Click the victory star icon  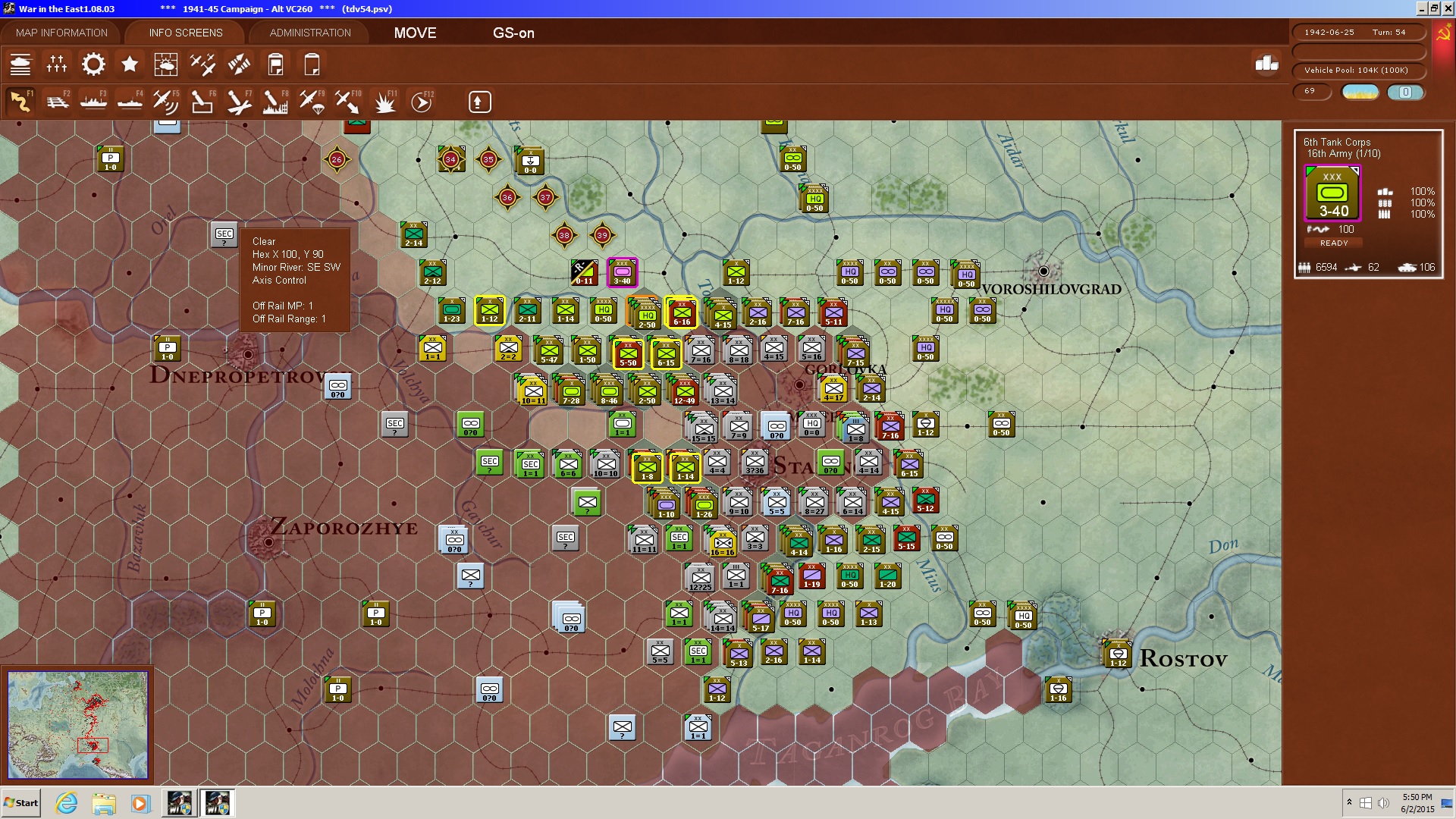coord(130,64)
